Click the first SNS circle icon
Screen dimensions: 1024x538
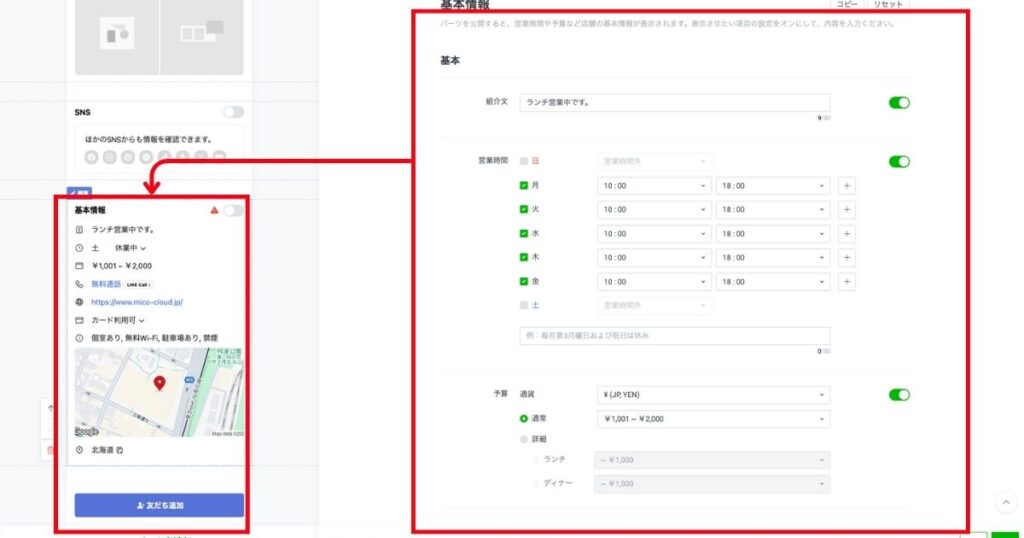click(x=91, y=157)
